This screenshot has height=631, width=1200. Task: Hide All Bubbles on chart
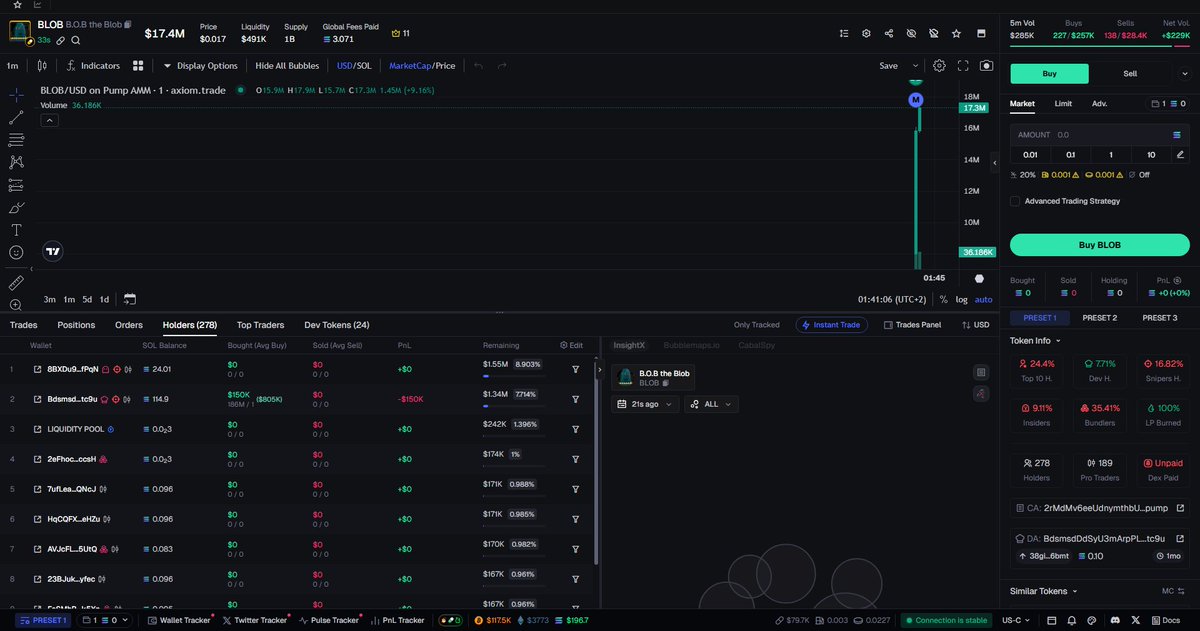point(287,66)
